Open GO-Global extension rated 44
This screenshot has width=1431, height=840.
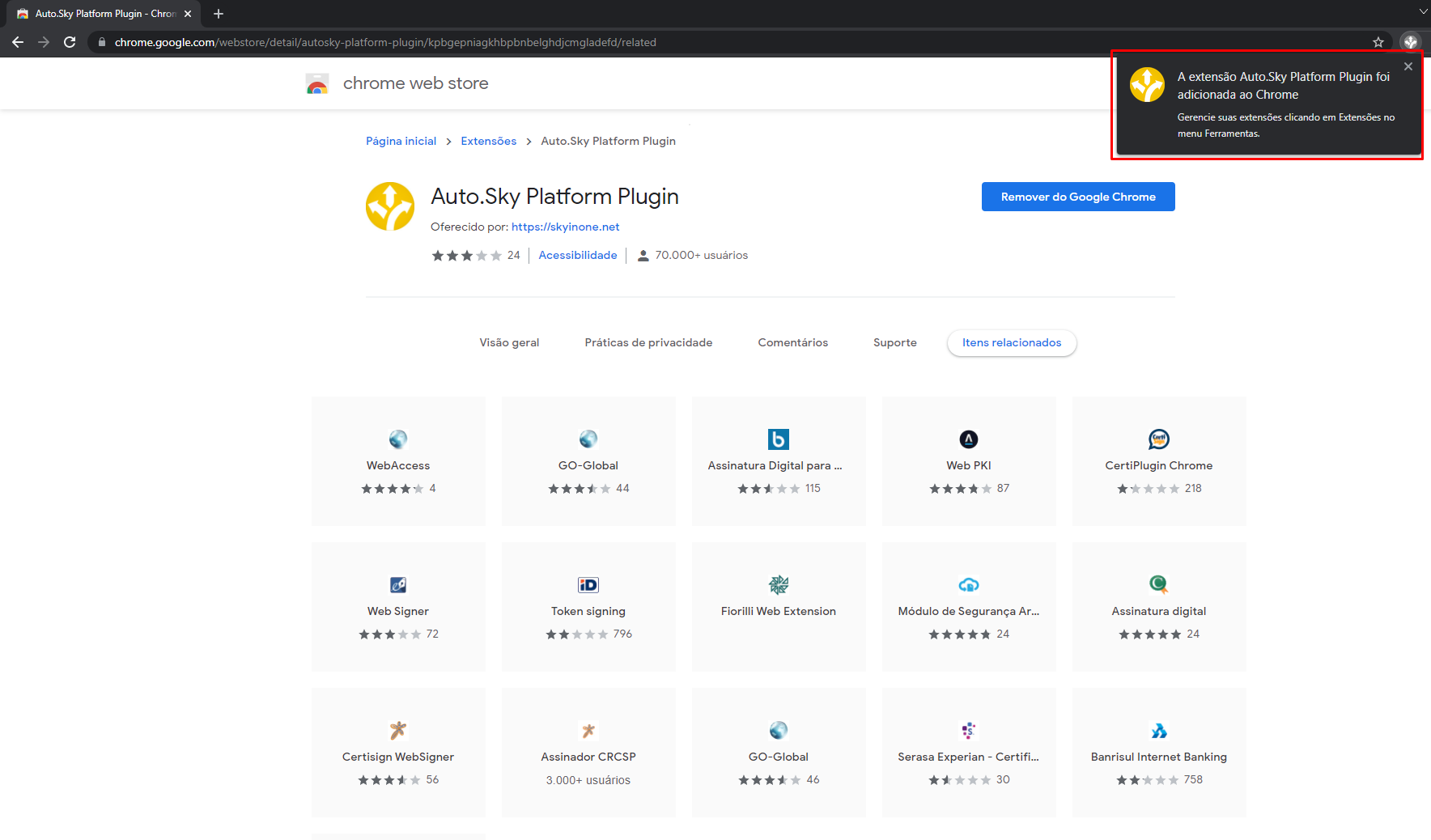(x=588, y=439)
